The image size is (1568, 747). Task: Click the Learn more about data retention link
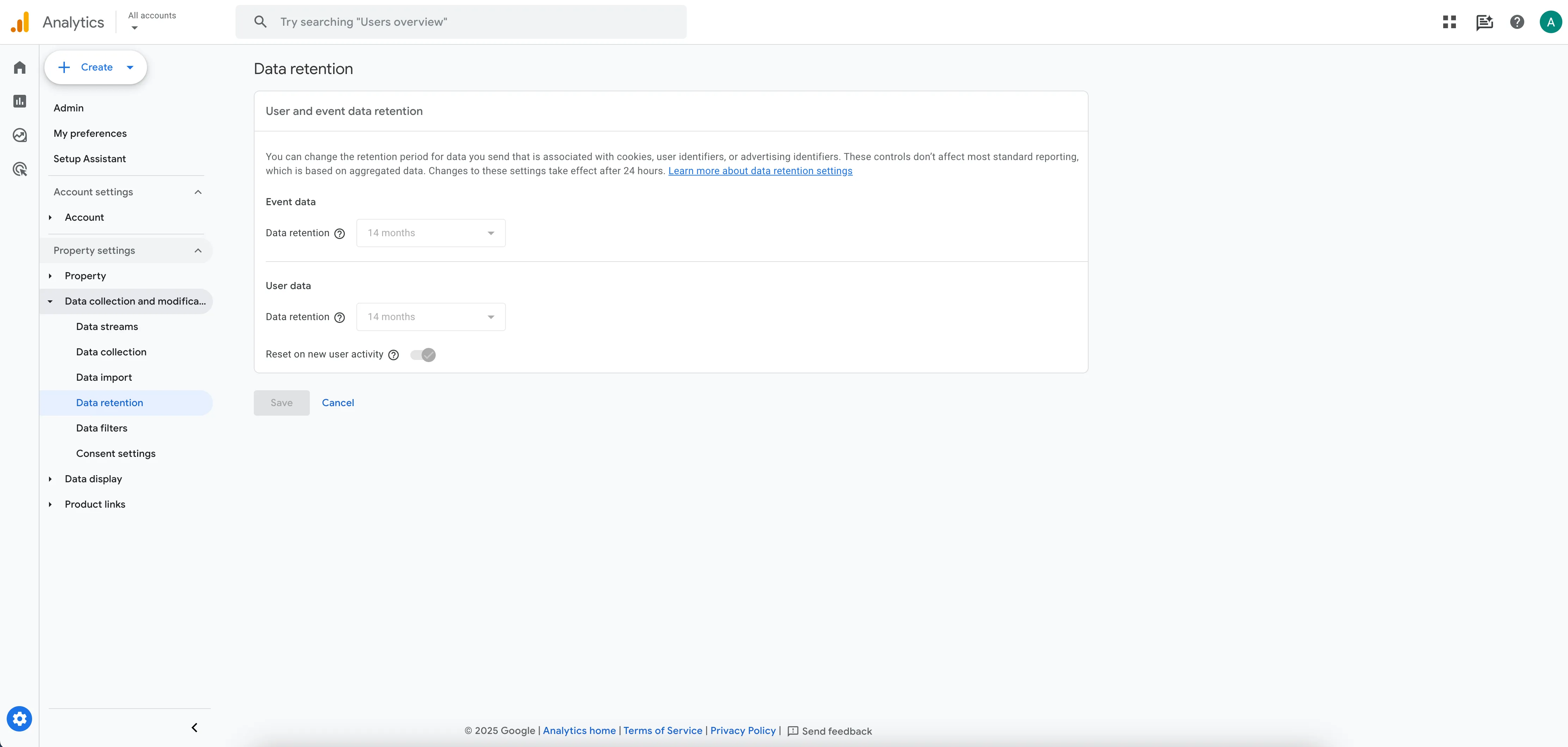[x=760, y=171]
